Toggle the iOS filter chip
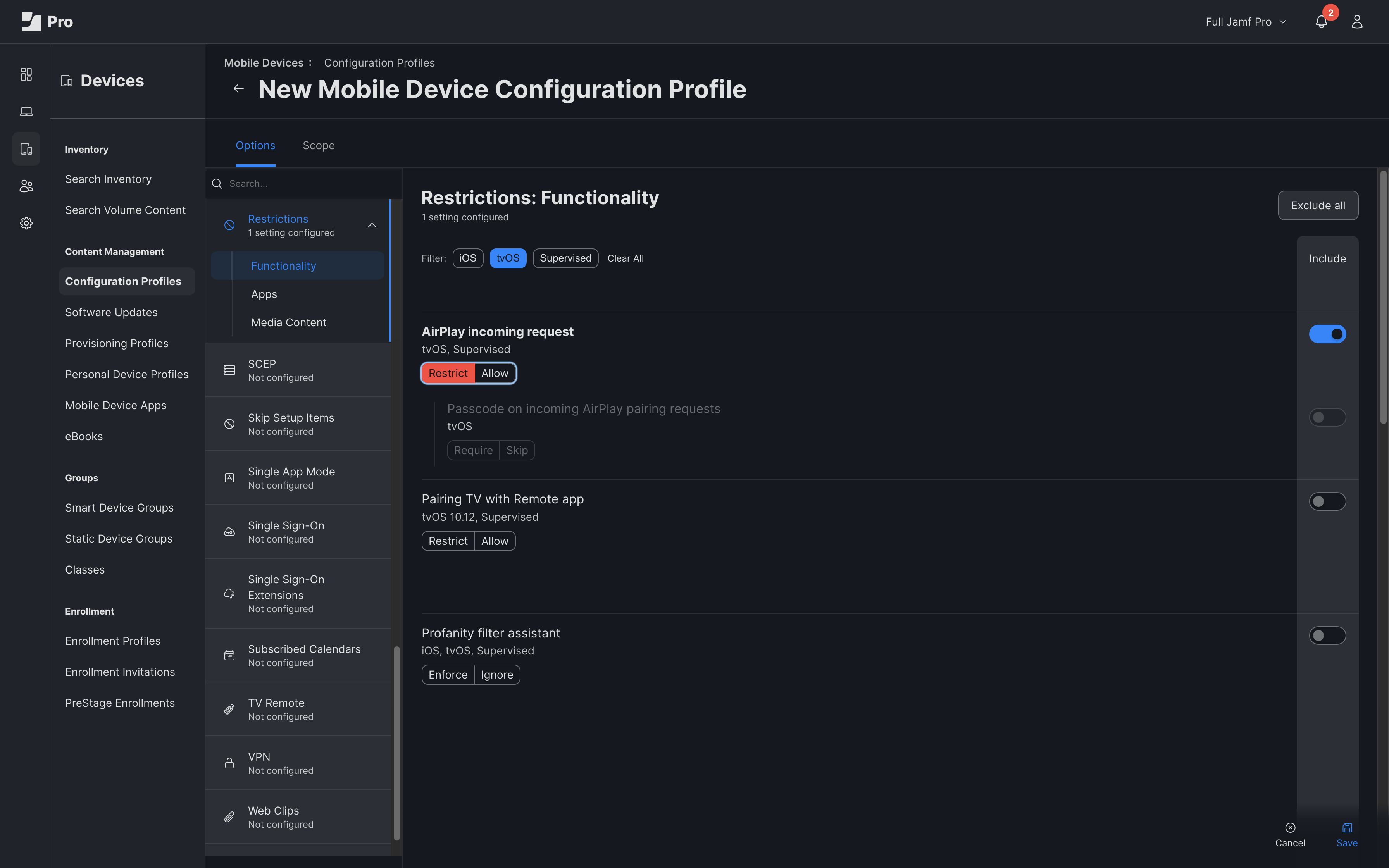This screenshot has width=1389, height=868. click(468, 258)
